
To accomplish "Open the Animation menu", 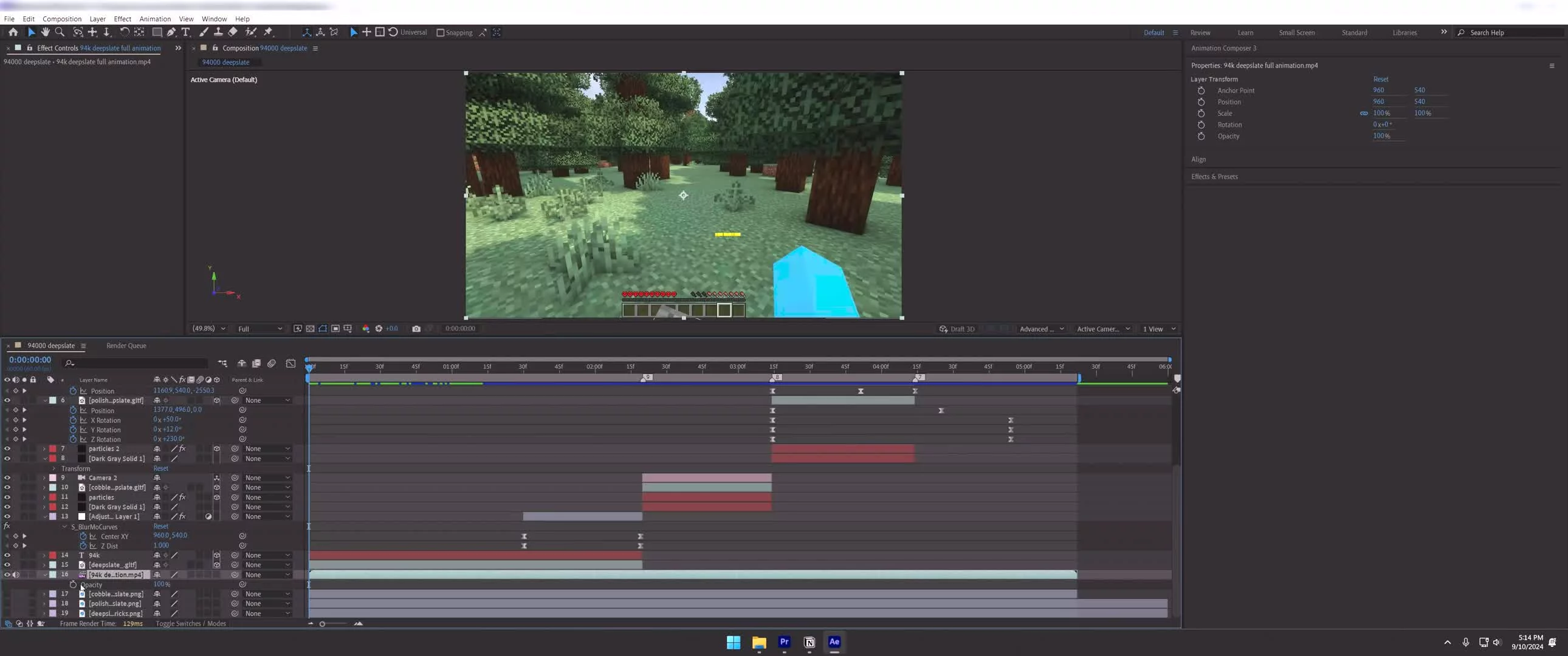I will pos(155,19).
